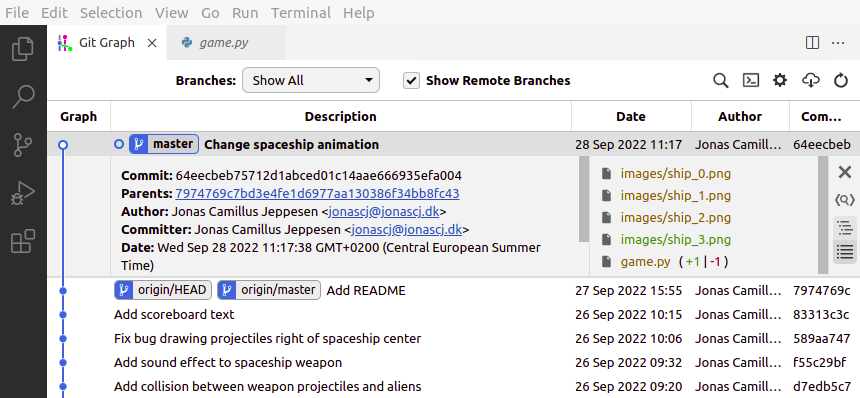Fetch from remotes using cloud icon
Screen dimensions: 860x398
pyautogui.click(x=811, y=81)
